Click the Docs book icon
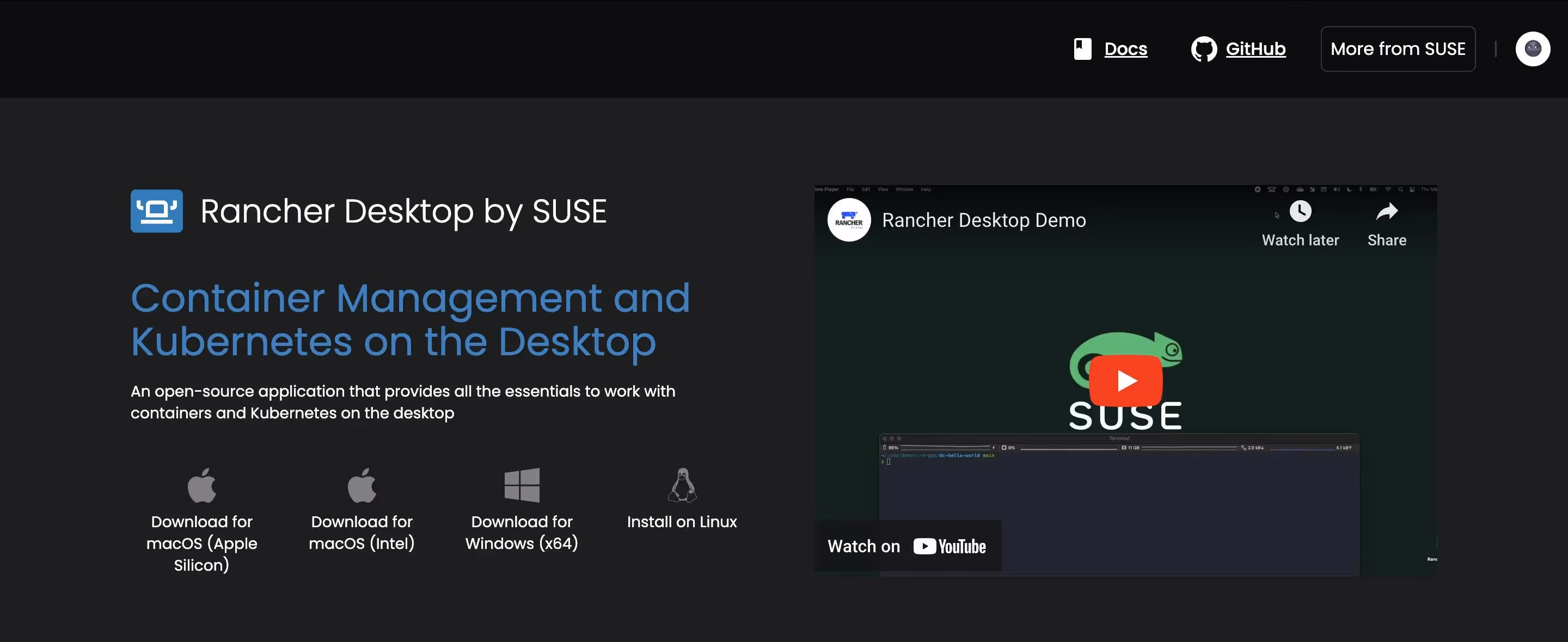Image resolution: width=1568 pixels, height=642 pixels. [1082, 48]
